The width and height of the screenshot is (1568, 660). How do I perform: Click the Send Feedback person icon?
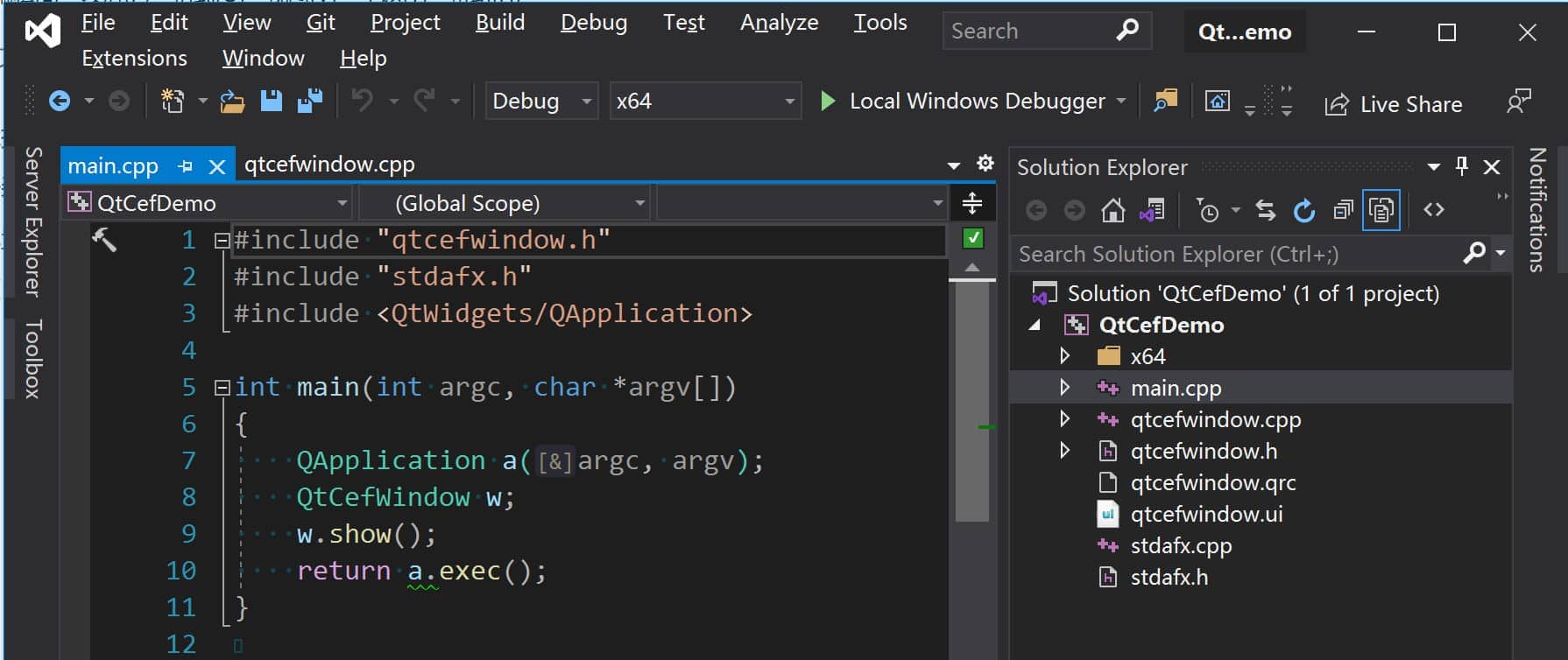coord(1519,101)
